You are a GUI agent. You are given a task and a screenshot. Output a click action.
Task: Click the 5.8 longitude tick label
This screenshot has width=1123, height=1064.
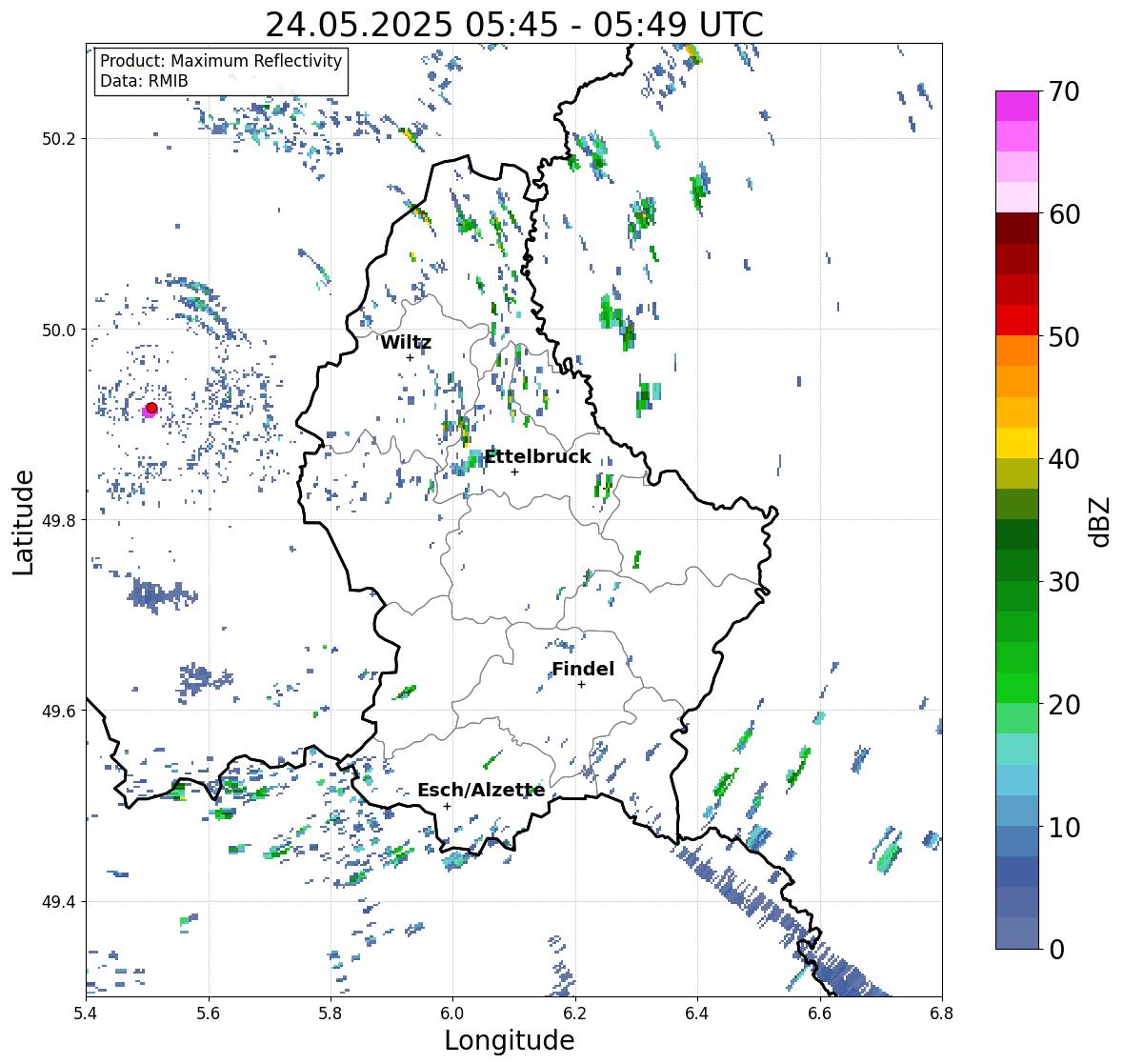pyautogui.click(x=331, y=1014)
